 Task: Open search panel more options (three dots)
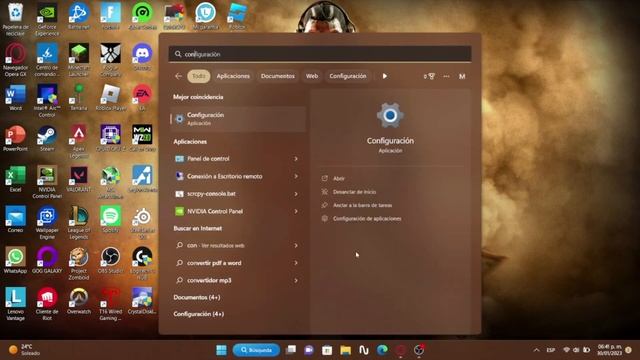(x=446, y=76)
